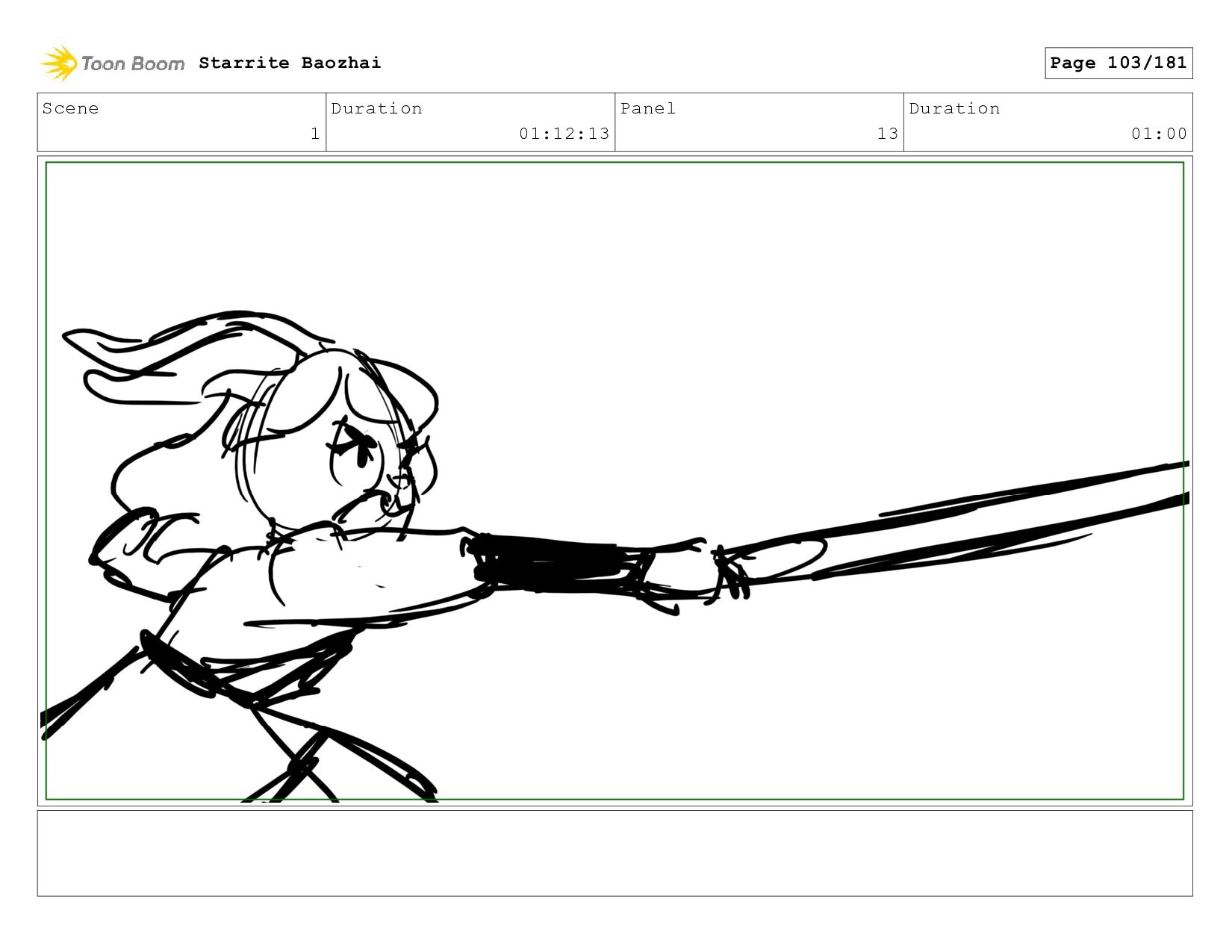Image resolution: width=1232 pixels, height=952 pixels.
Task: Select the scene duration '01:12:13'
Action: 564,134
